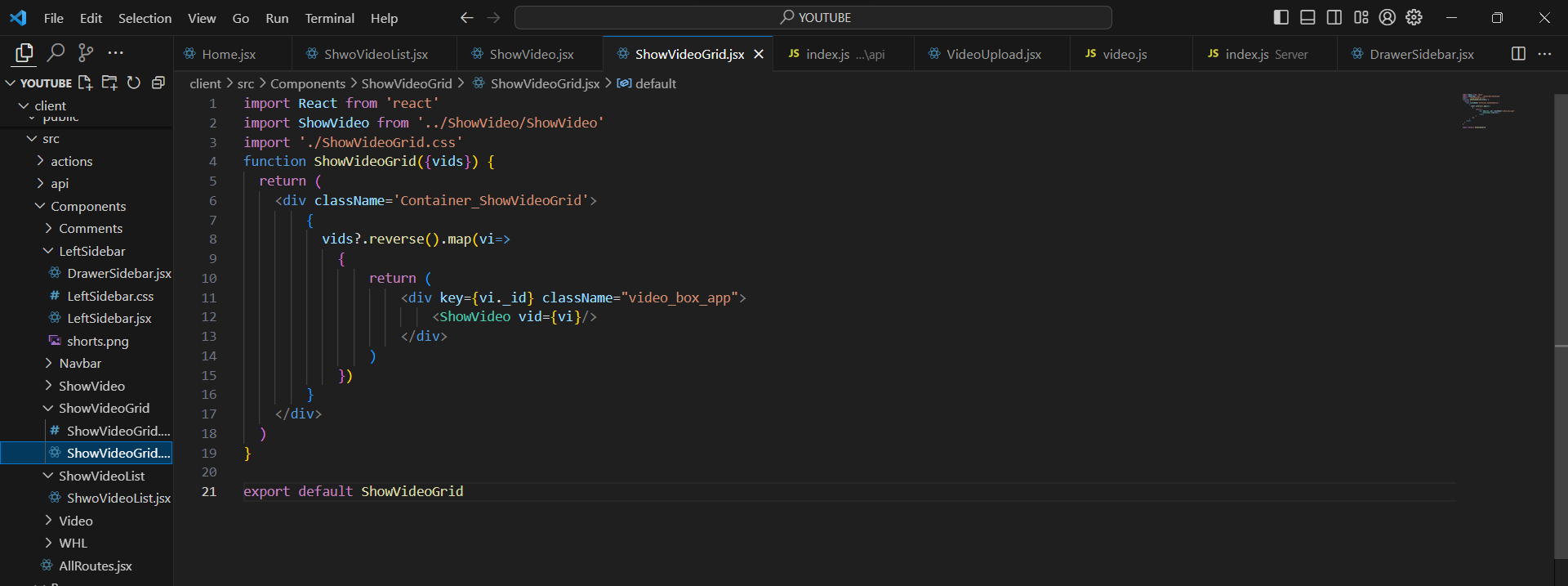
Task: Expand the actions folder
Action: pos(71,161)
